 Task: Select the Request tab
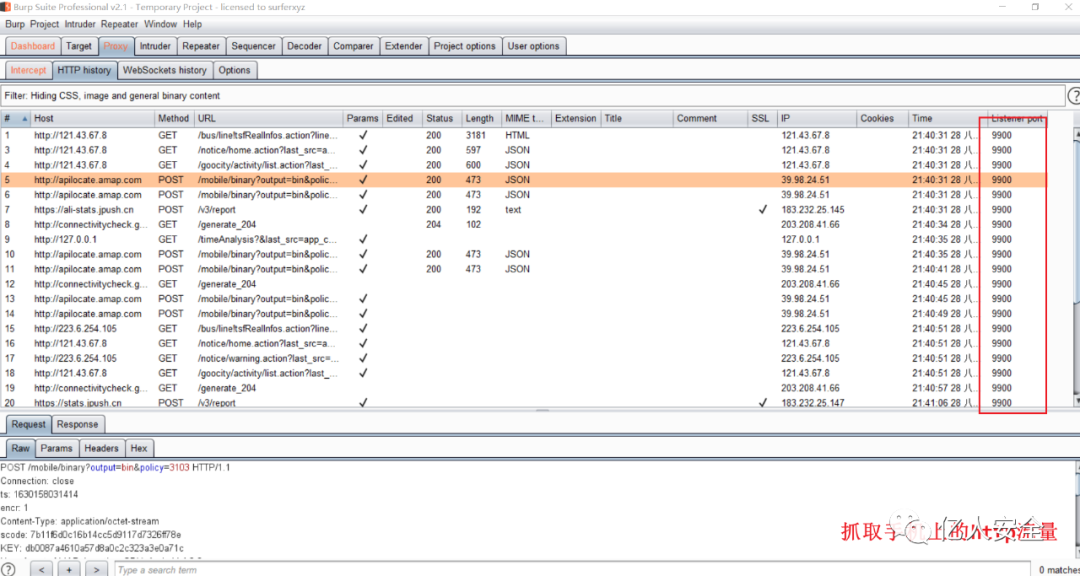(28, 424)
